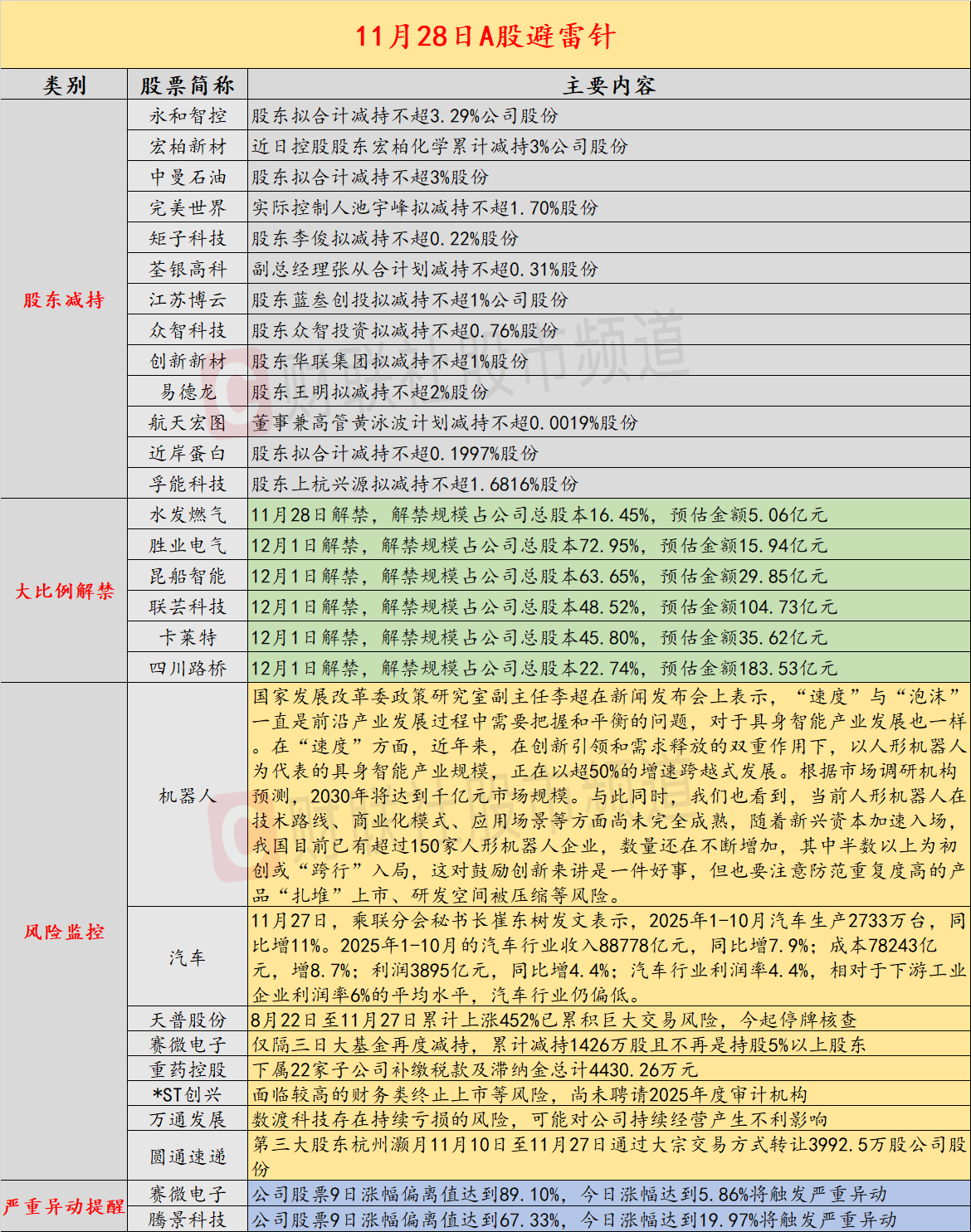971x1232 pixels.
Task: Click stock name 宏柏新材
Action: pyautogui.click(x=188, y=147)
